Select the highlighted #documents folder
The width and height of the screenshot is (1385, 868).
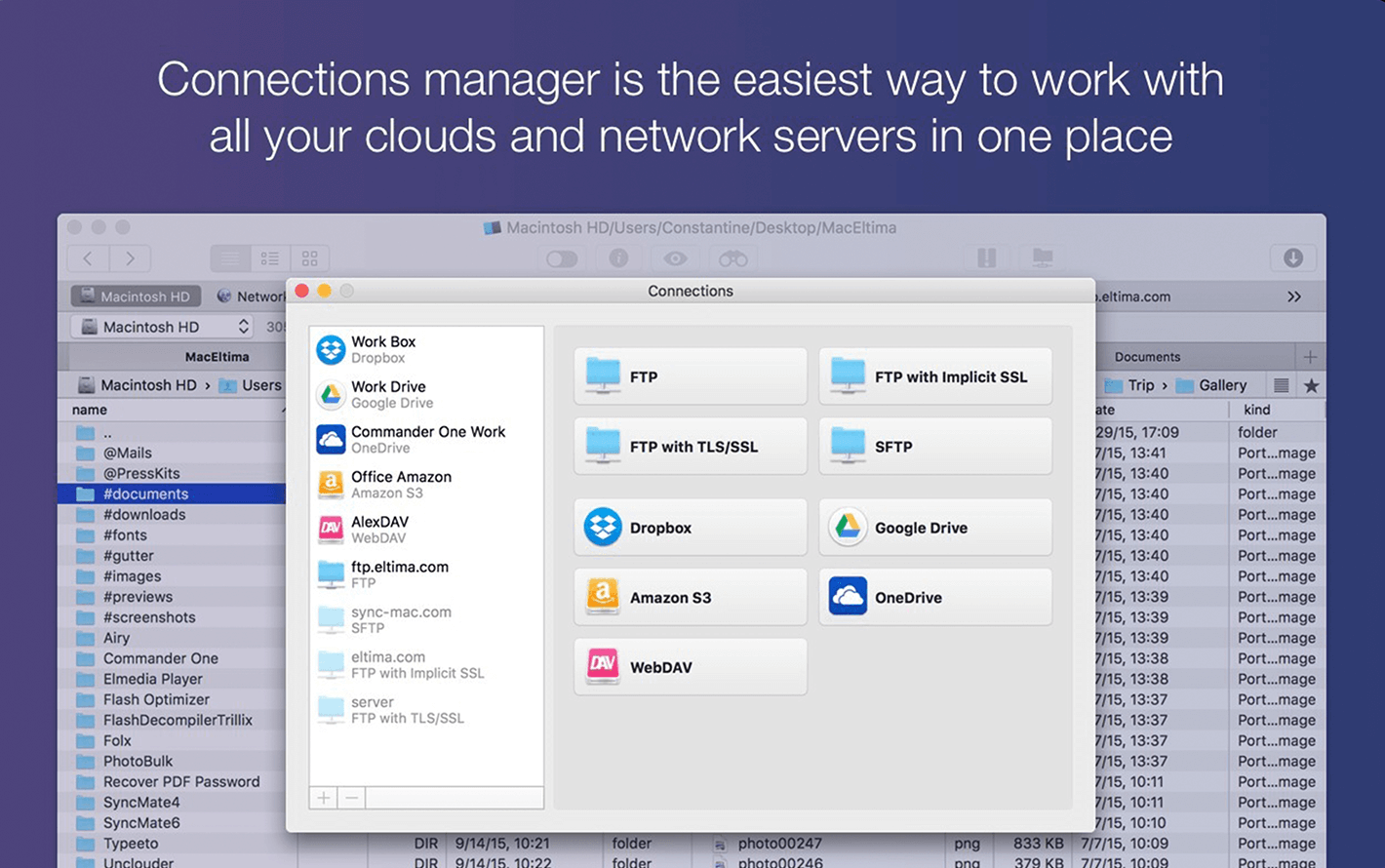pyautogui.click(x=172, y=493)
